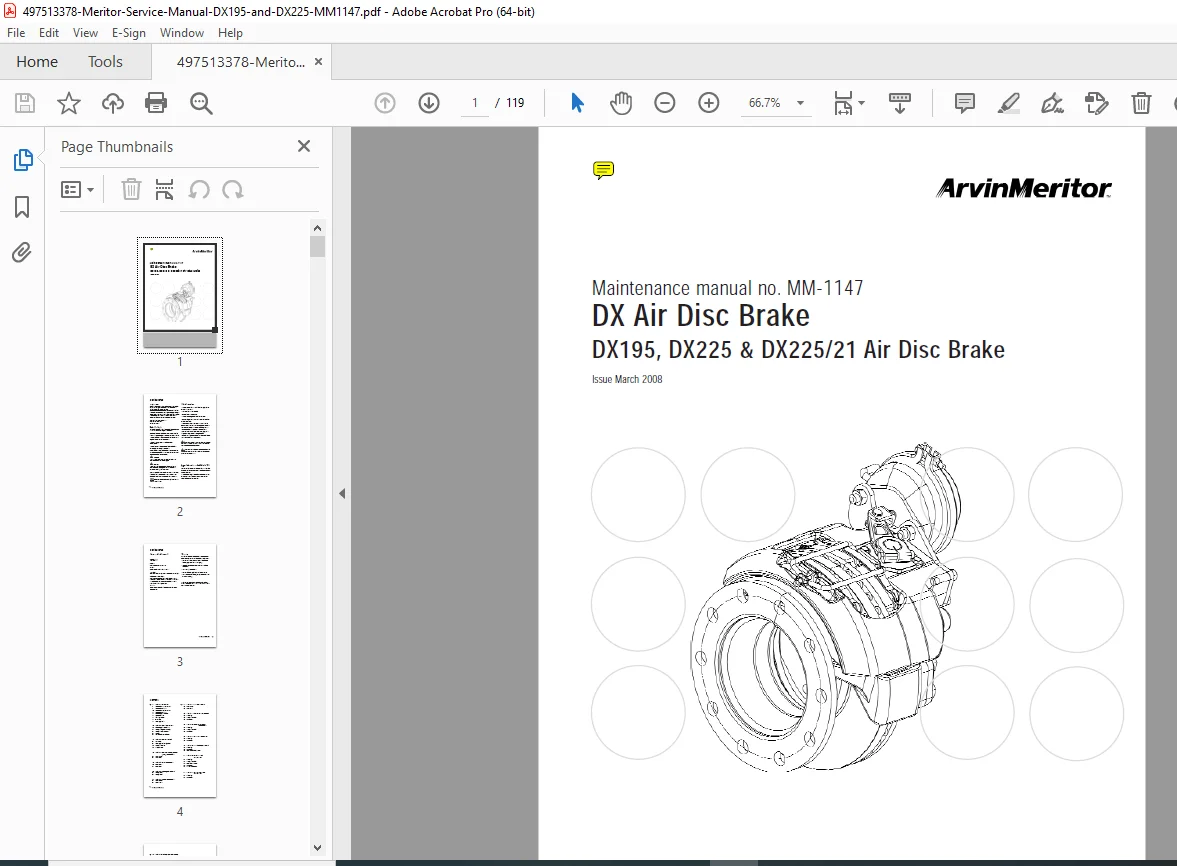This screenshot has width=1177, height=866.
Task: Print the document with printer icon
Action: tap(156, 103)
